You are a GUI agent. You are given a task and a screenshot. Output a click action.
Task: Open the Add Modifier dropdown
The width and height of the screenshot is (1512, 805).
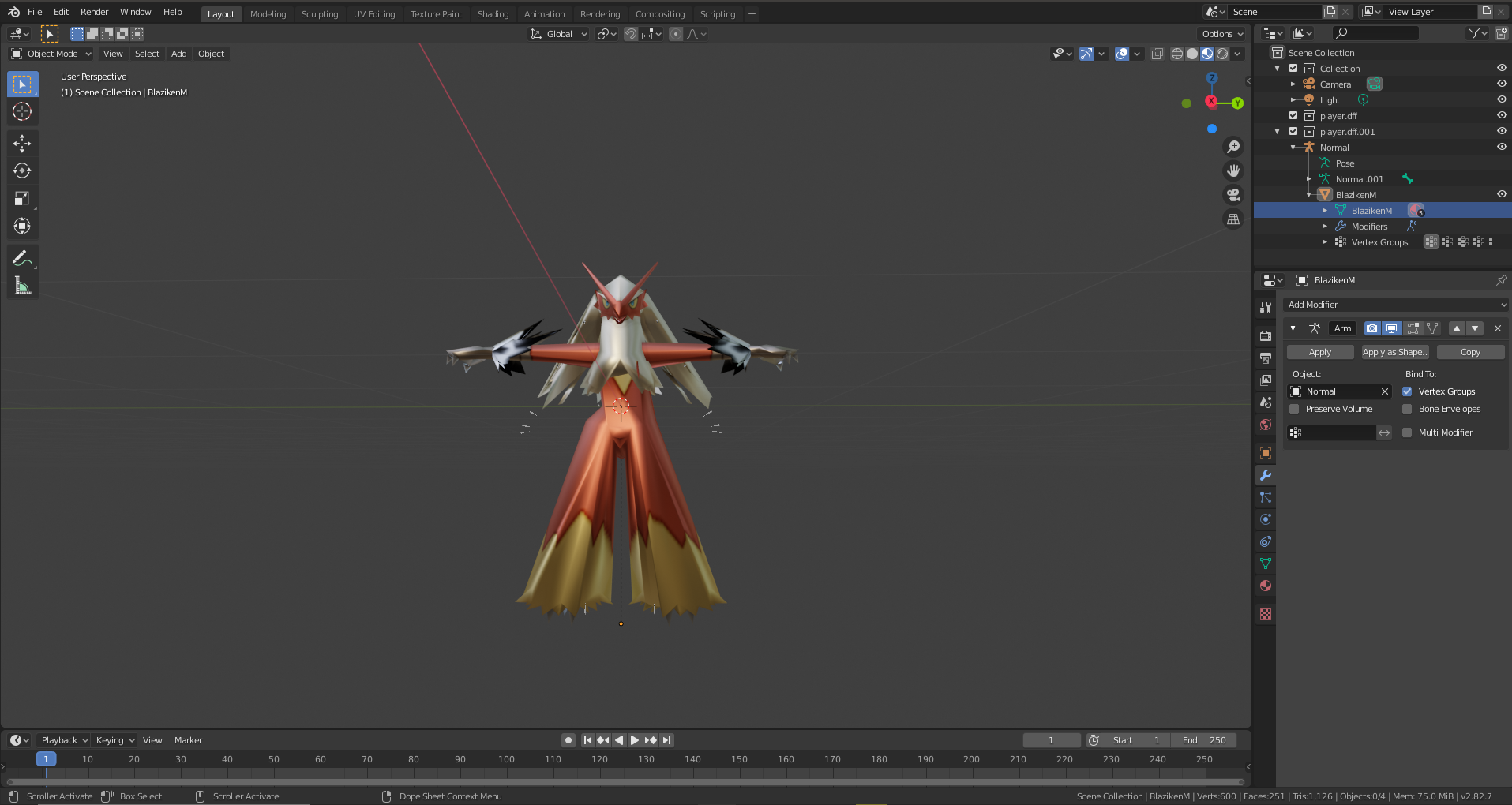coord(1396,305)
